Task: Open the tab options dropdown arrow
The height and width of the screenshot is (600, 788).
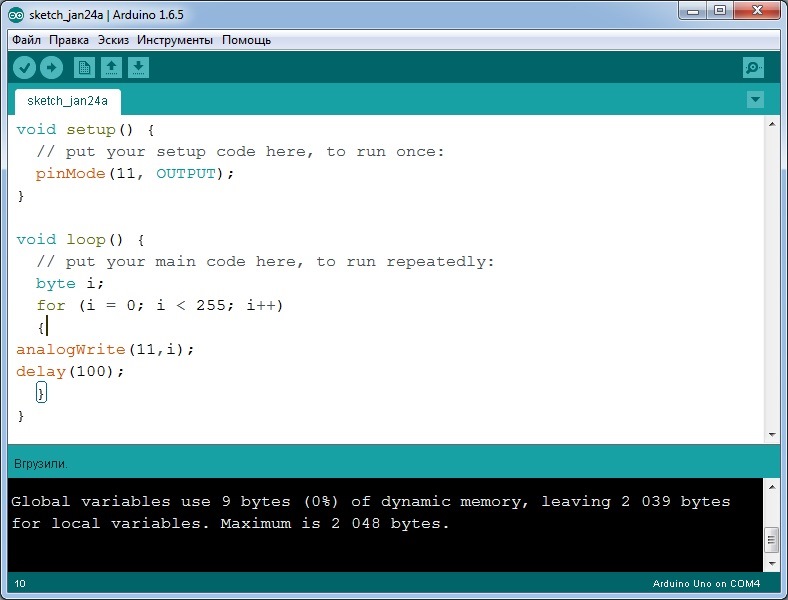Action: (755, 99)
